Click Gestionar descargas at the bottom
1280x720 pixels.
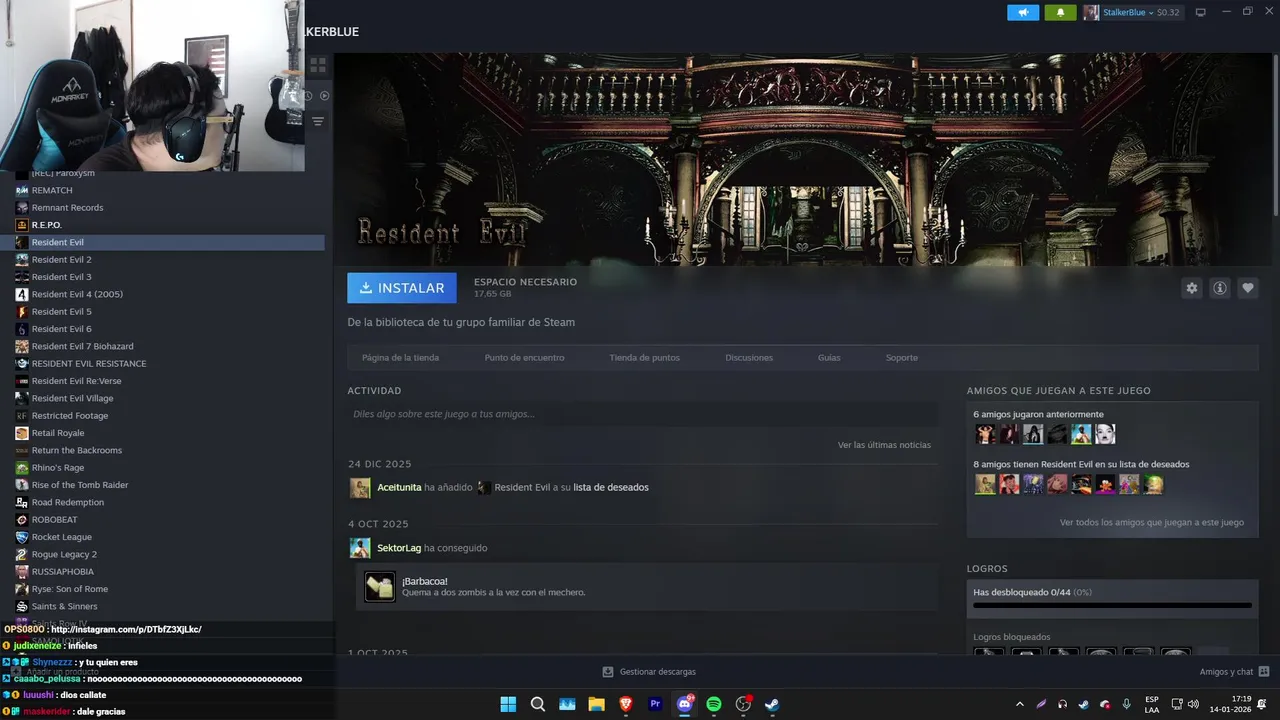(649, 672)
